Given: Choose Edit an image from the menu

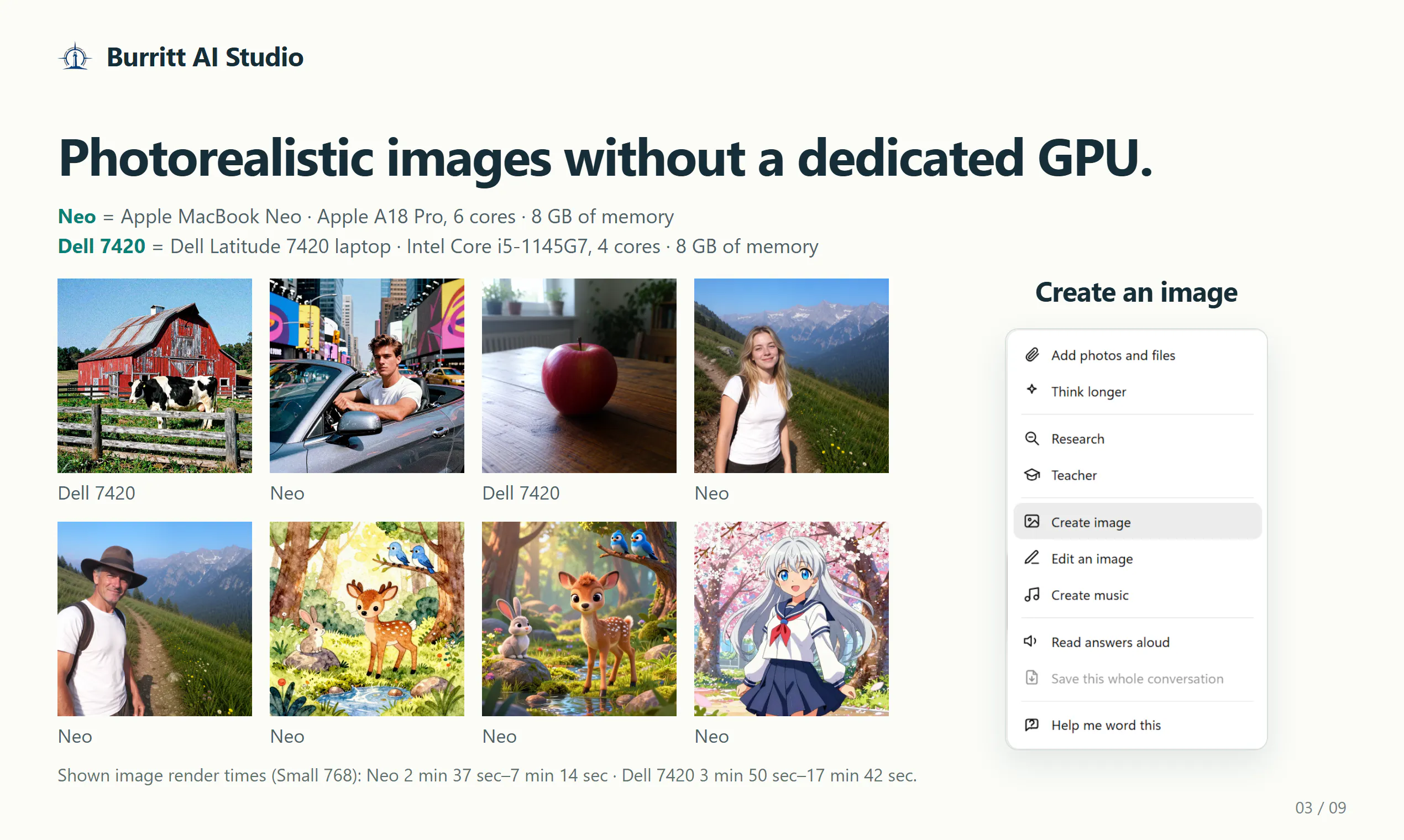Looking at the screenshot, I should click(1137, 558).
